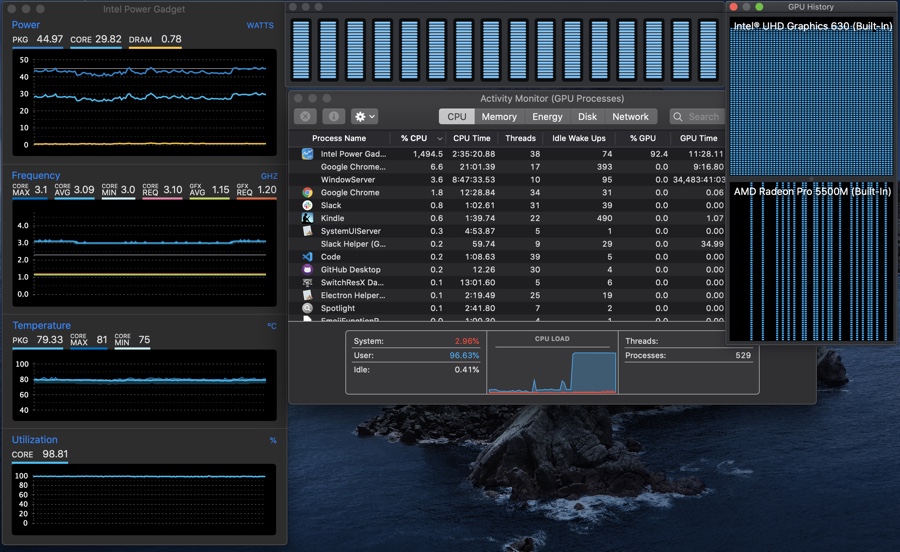Viewport: 900px width, 552px height.
Task: Click the Search field in Activity Monitor
Action: point(697,116)
